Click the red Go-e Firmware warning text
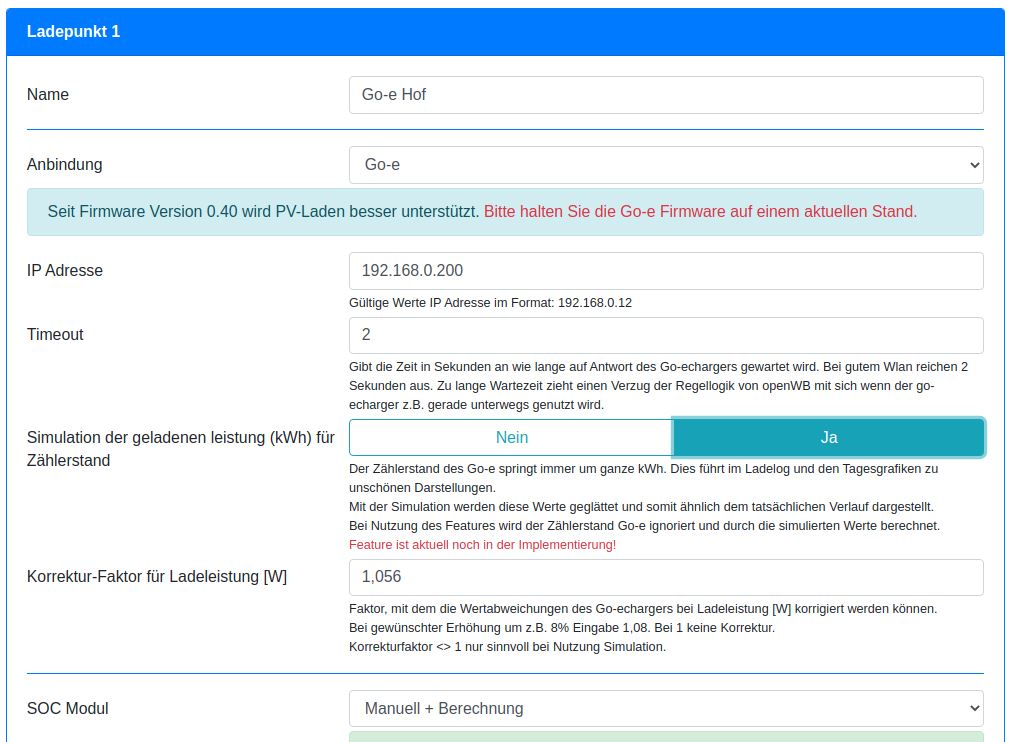This screenshot has height=742, width=1011. pyautogui.click(x=700, y=211)
